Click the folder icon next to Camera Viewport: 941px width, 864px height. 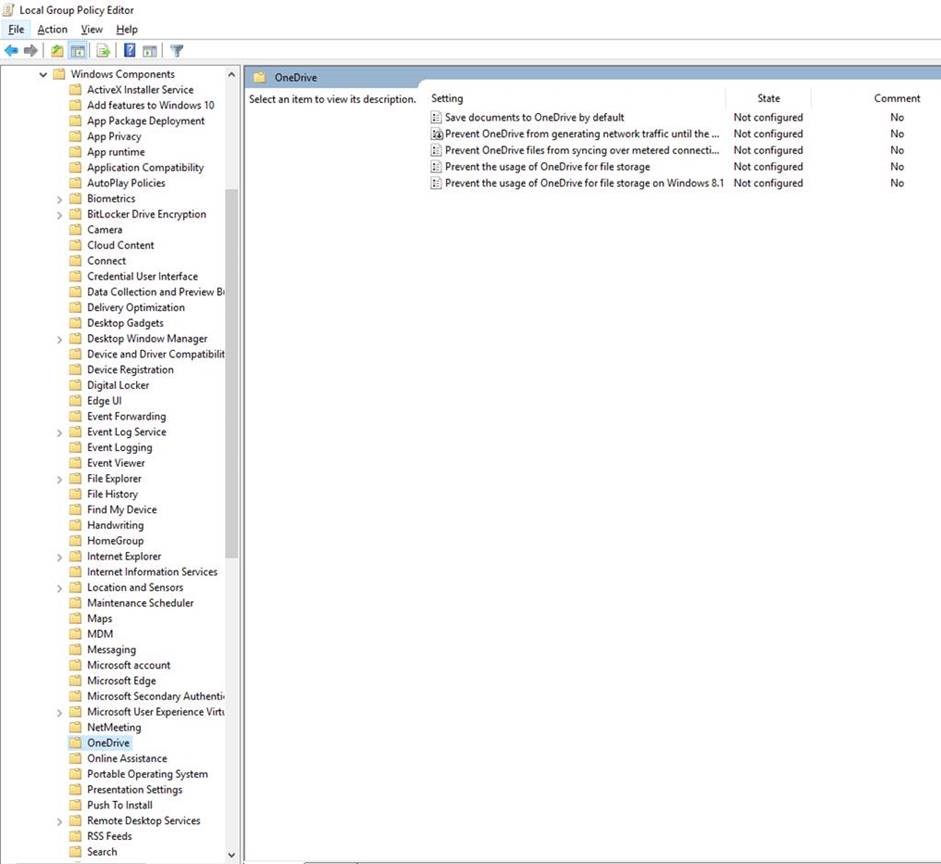75,230
